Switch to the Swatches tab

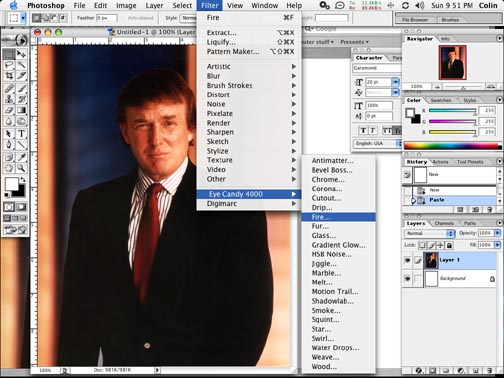pyautogui.click(x=441, y=100)
